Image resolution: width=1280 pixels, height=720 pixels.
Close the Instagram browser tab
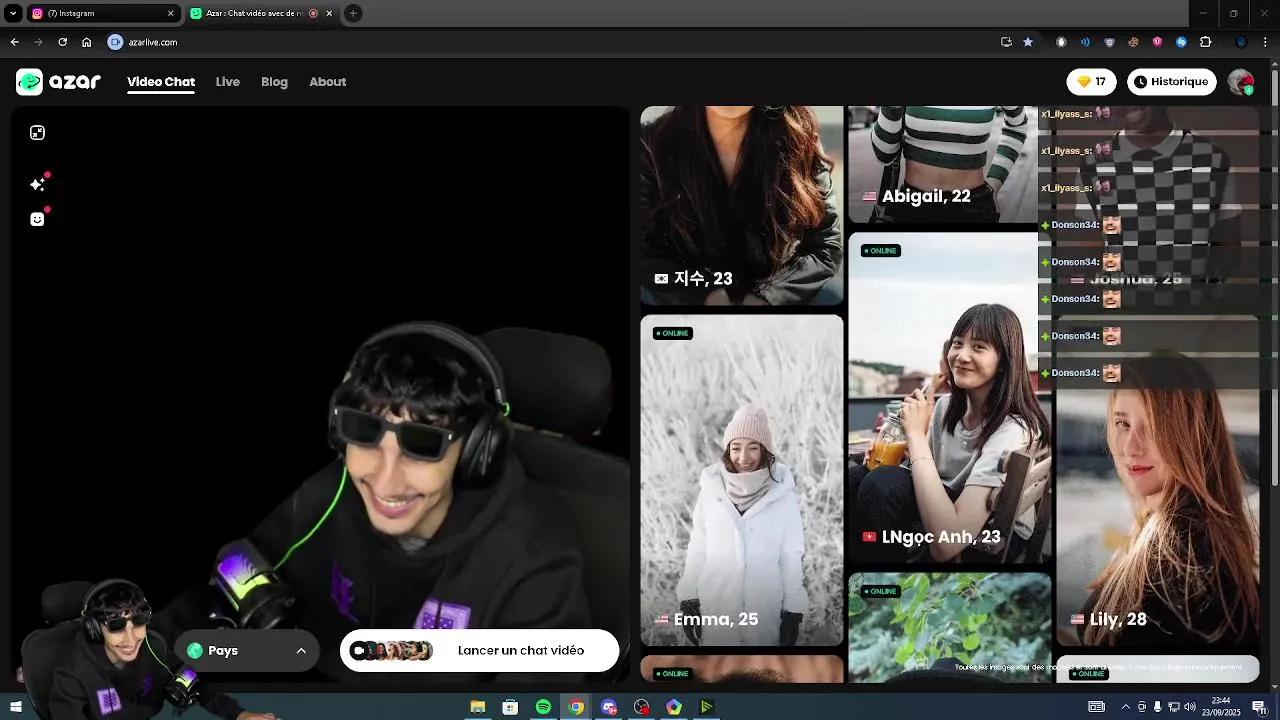coord(170,13)
